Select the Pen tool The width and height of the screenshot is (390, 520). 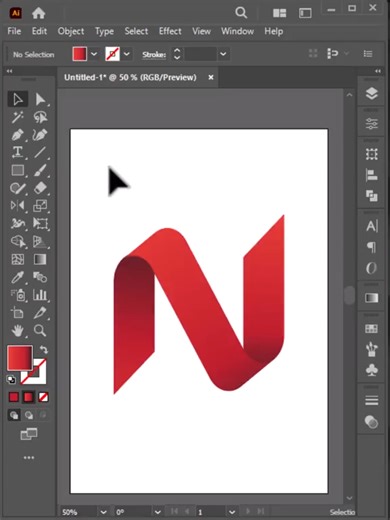tap(18, 135)
